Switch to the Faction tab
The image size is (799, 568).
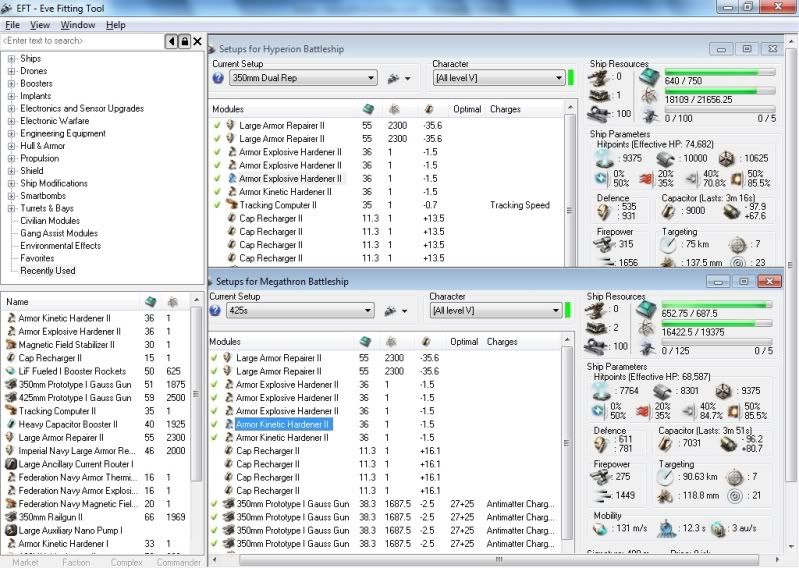click(x=76, y=562)
